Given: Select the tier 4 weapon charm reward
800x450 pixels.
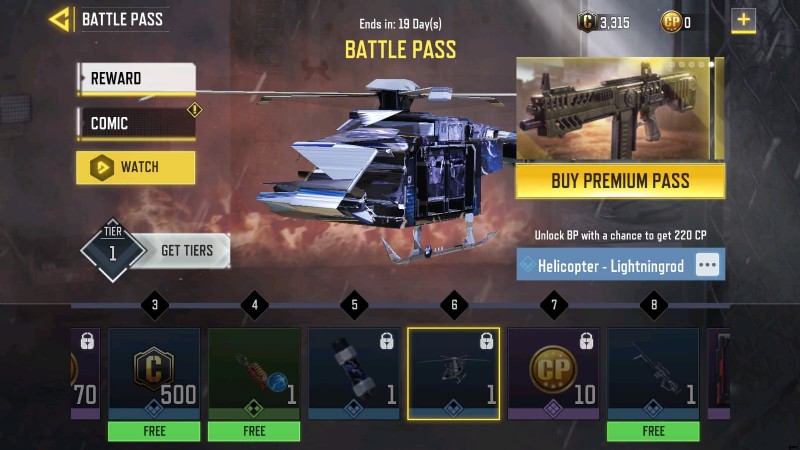Looking at the screenshot, I should 254,374.
